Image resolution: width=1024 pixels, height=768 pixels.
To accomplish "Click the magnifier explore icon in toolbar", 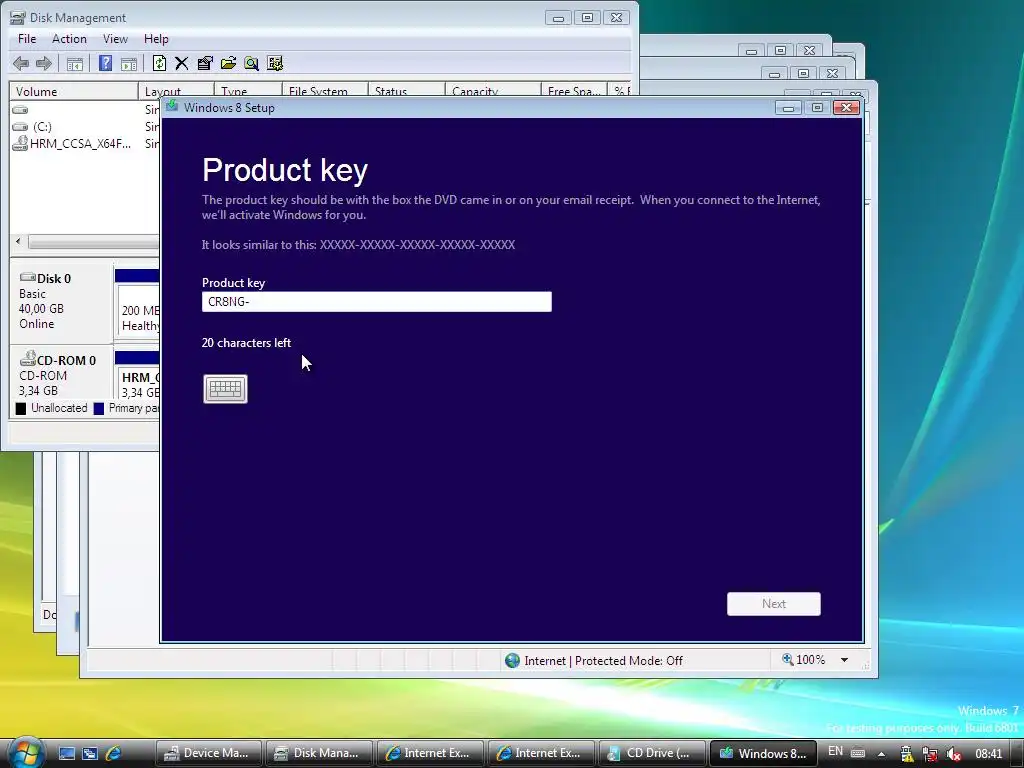I will (251, 63).
